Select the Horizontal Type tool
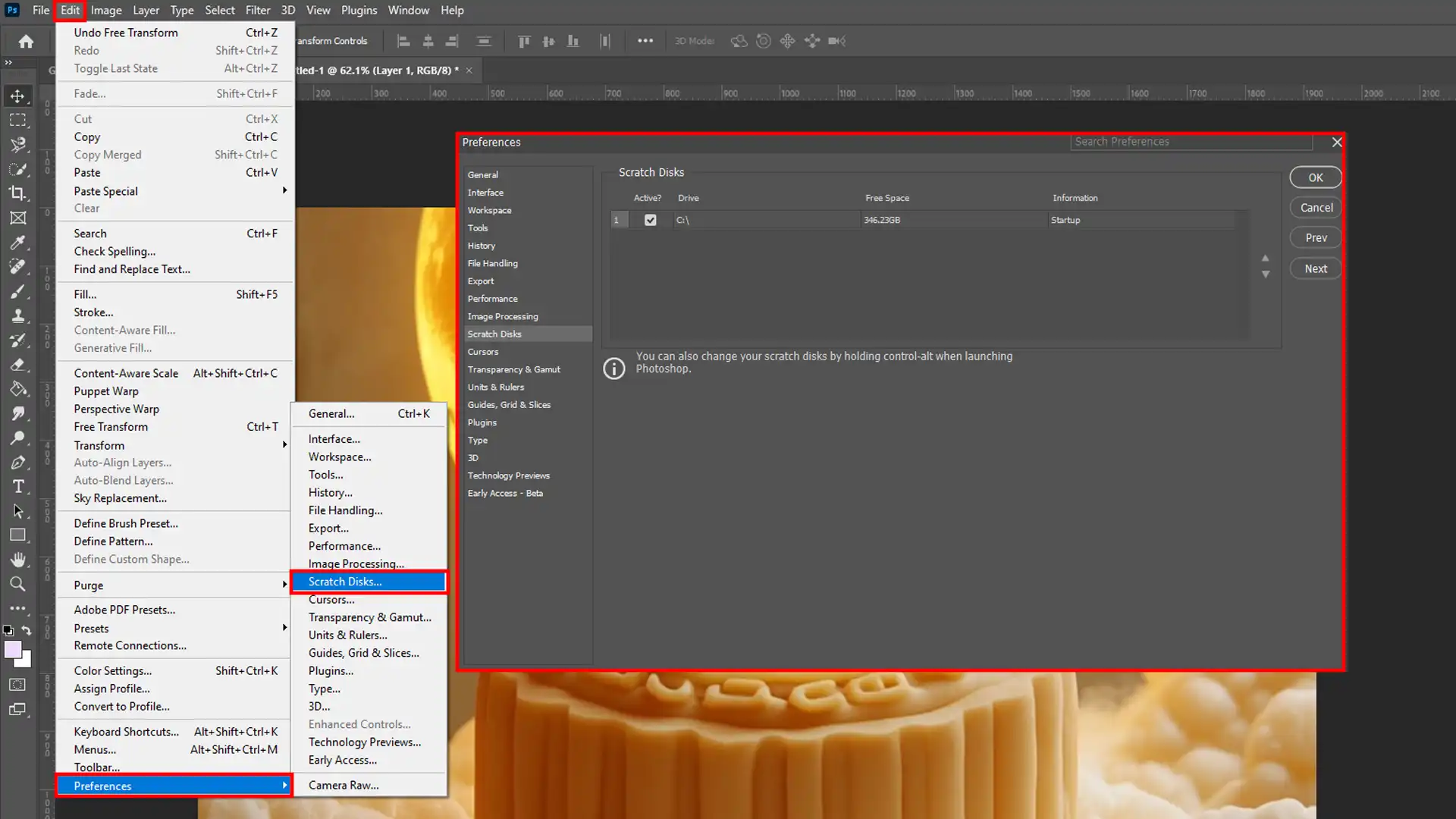 (x=17, y=487)
